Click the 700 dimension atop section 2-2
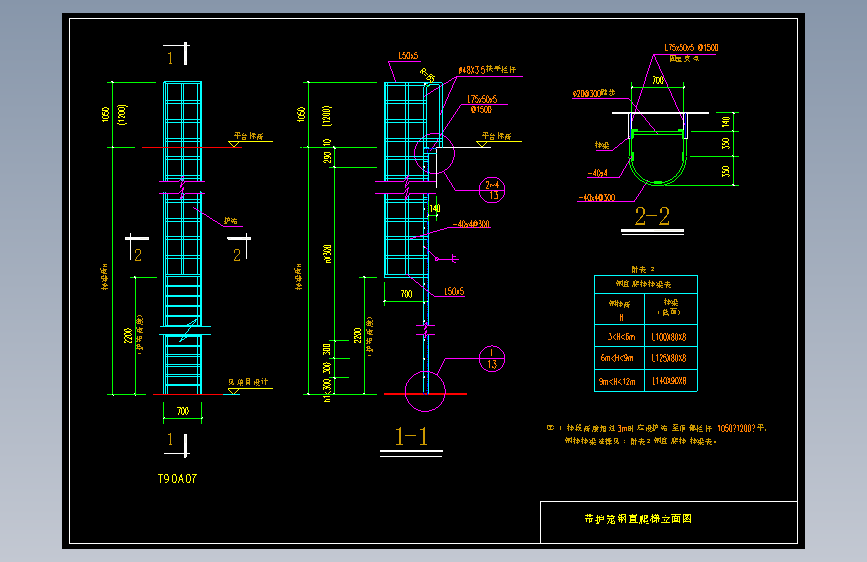 tap(657, 81)
